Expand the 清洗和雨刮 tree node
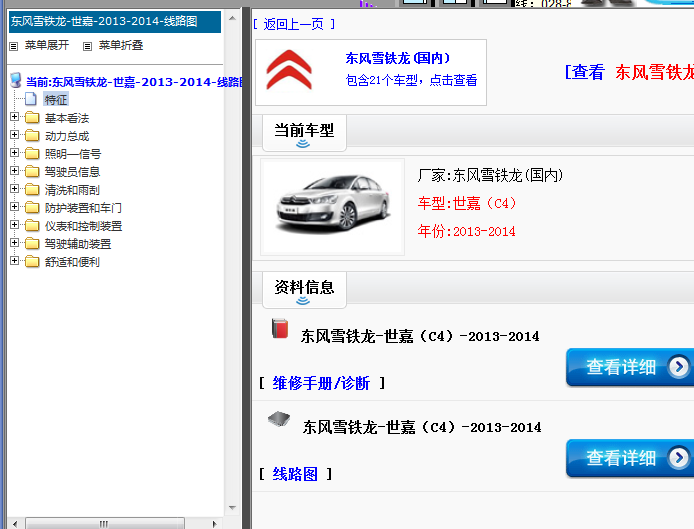Image resolution: width=694 pixels, height=529 pixels. pos(14,189)
